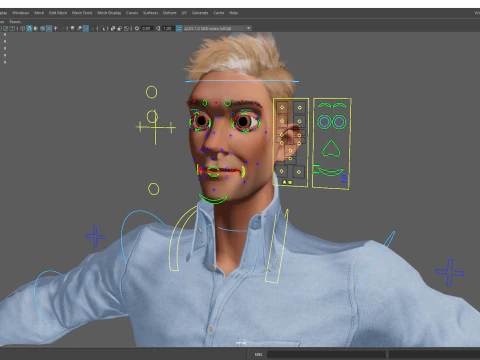Open the Deform menu
Image resolution: width=480 pixels, height=360 pixels.
(x=169, y=13)
